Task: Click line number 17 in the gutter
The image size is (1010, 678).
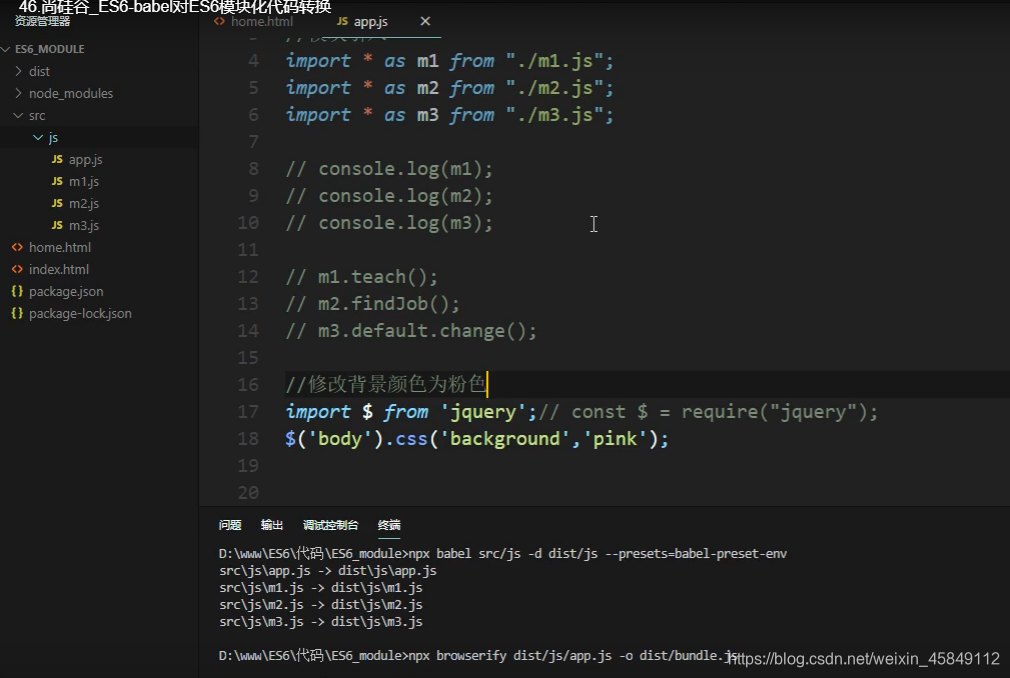Action: coord(248,412)
